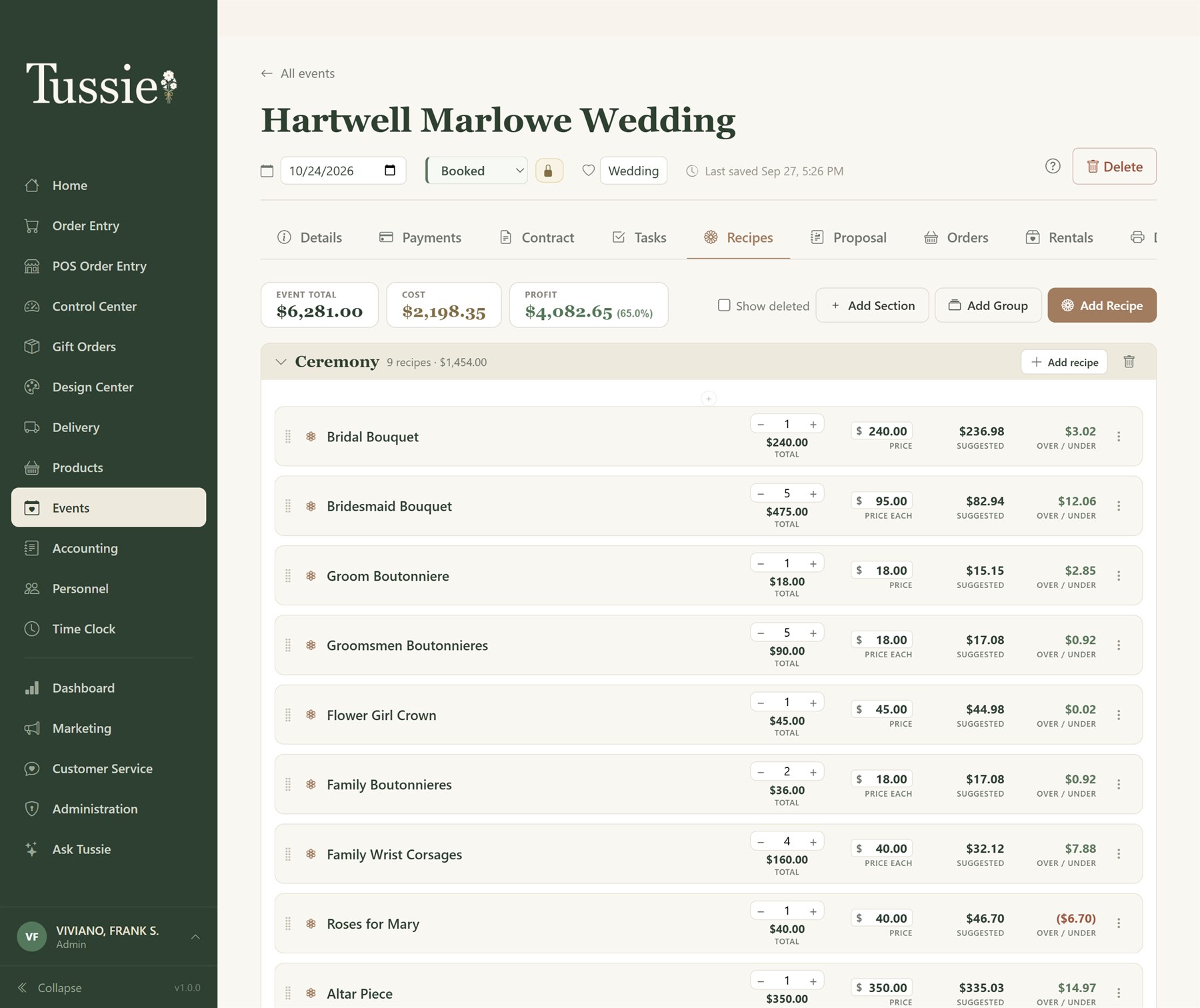Click the insert-recipe plus circle above Bridal Bouquet
The width and height of the screenshot is (1200, 1008).
pos(709,399)
